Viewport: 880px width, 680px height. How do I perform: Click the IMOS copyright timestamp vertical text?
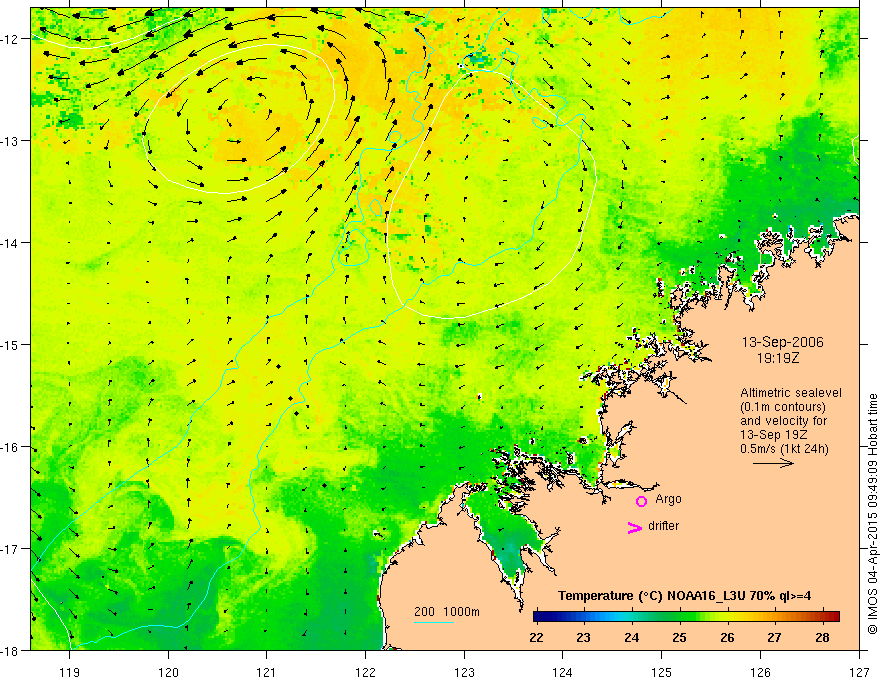pyautogui.click(x=872, y=514)
